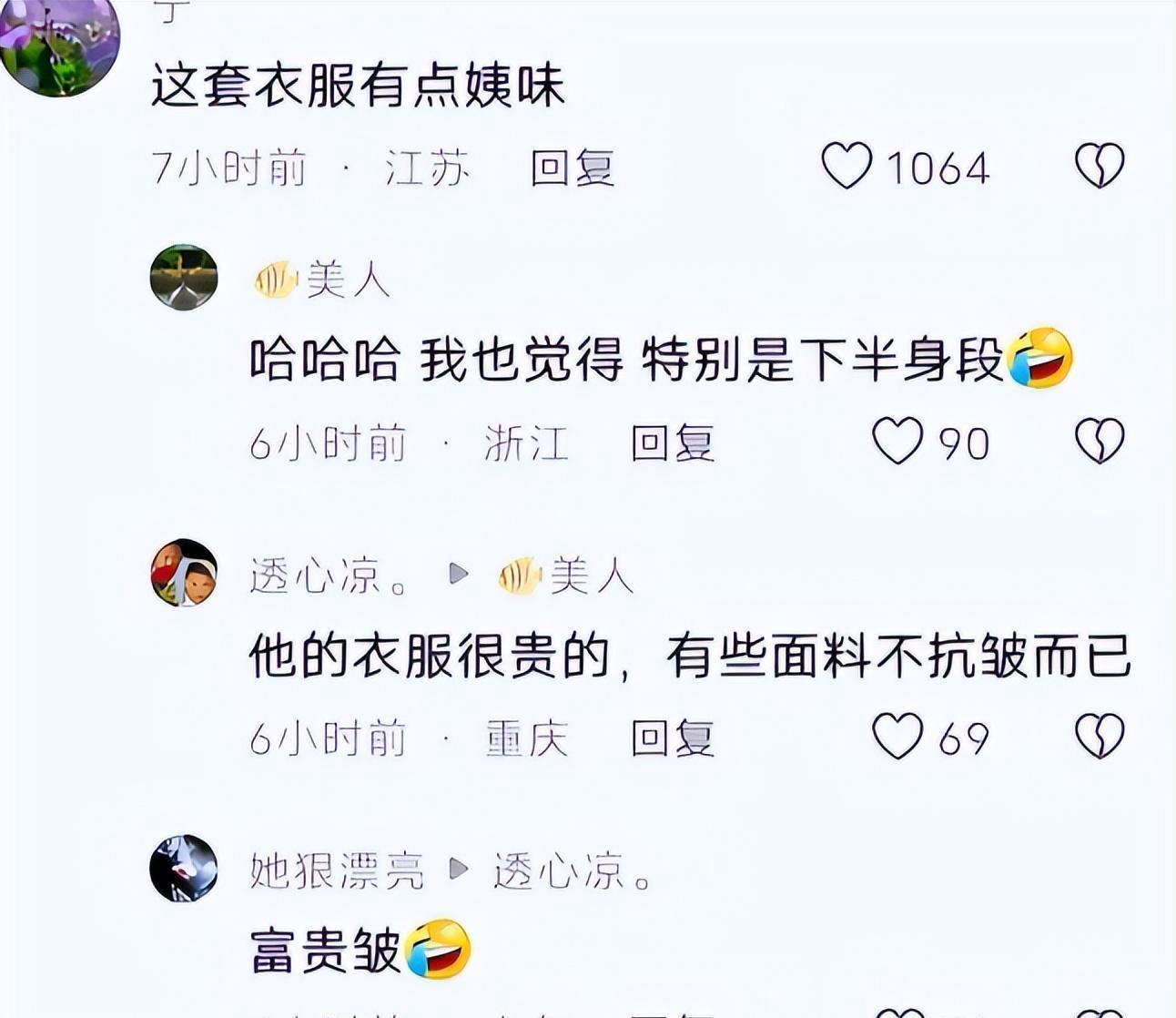Select the 富贵皱 comment text
Viewport: 1176px width, 1018px height.
pyautogui.click(x=325, y=951)
